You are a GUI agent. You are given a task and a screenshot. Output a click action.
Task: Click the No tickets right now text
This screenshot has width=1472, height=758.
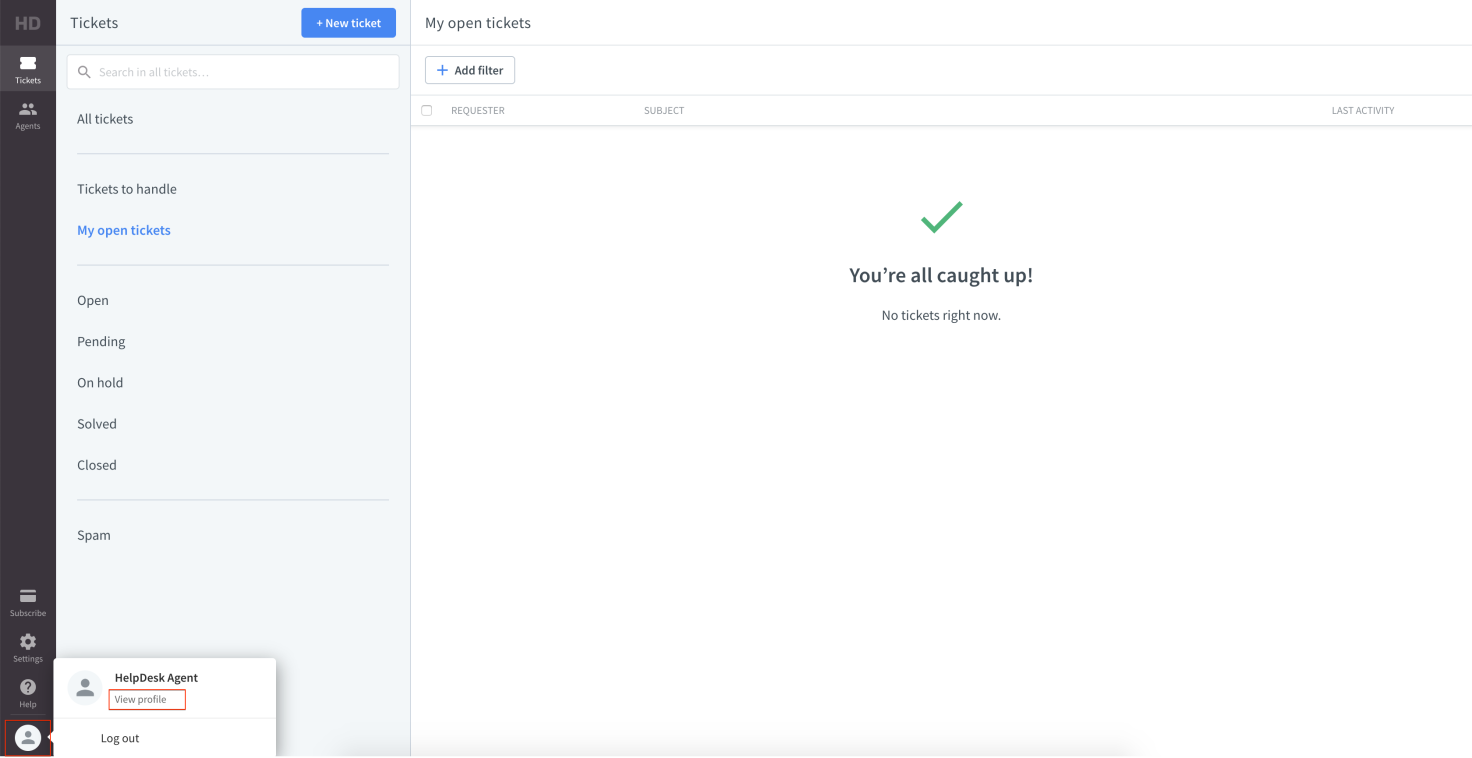pos(941,315)
